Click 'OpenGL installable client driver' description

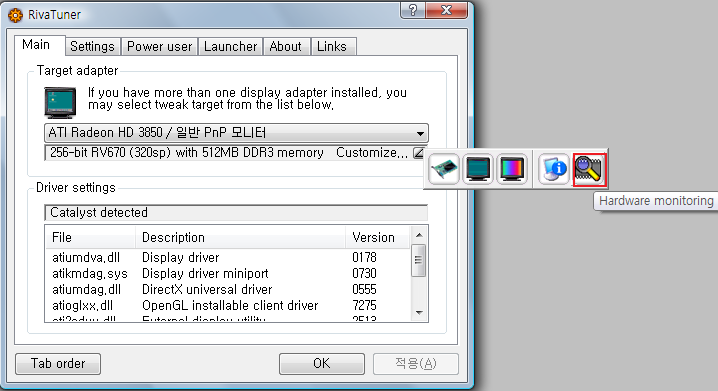pos(230,306)
